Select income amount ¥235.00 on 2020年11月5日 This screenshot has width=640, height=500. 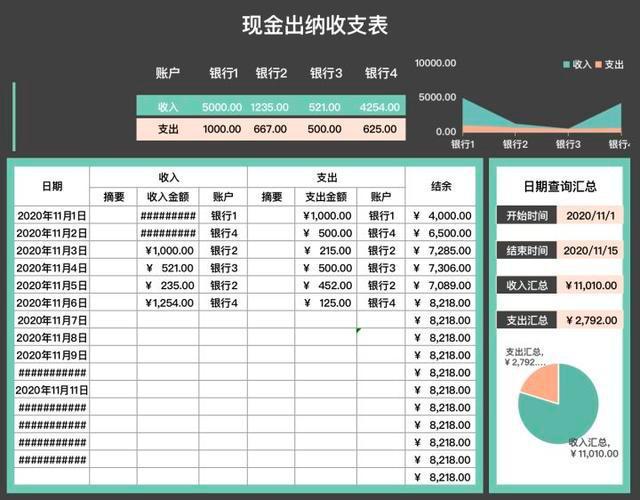pos(168,285)
